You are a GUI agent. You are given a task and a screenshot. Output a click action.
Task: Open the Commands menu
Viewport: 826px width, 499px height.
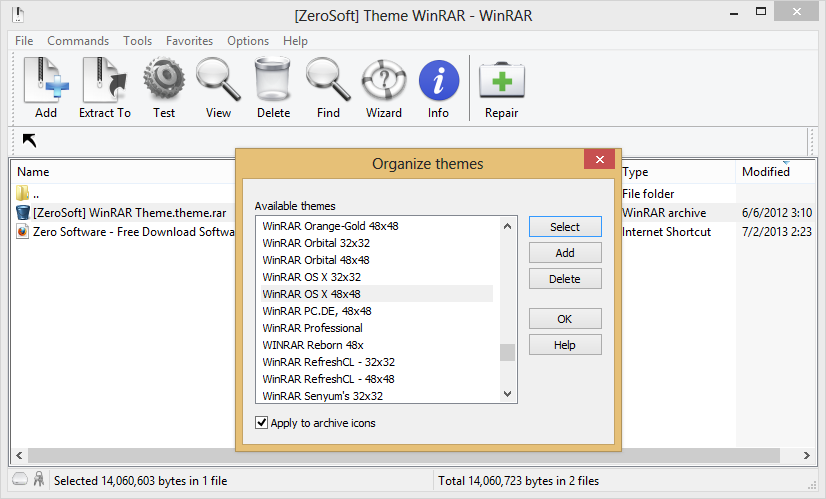78,41
